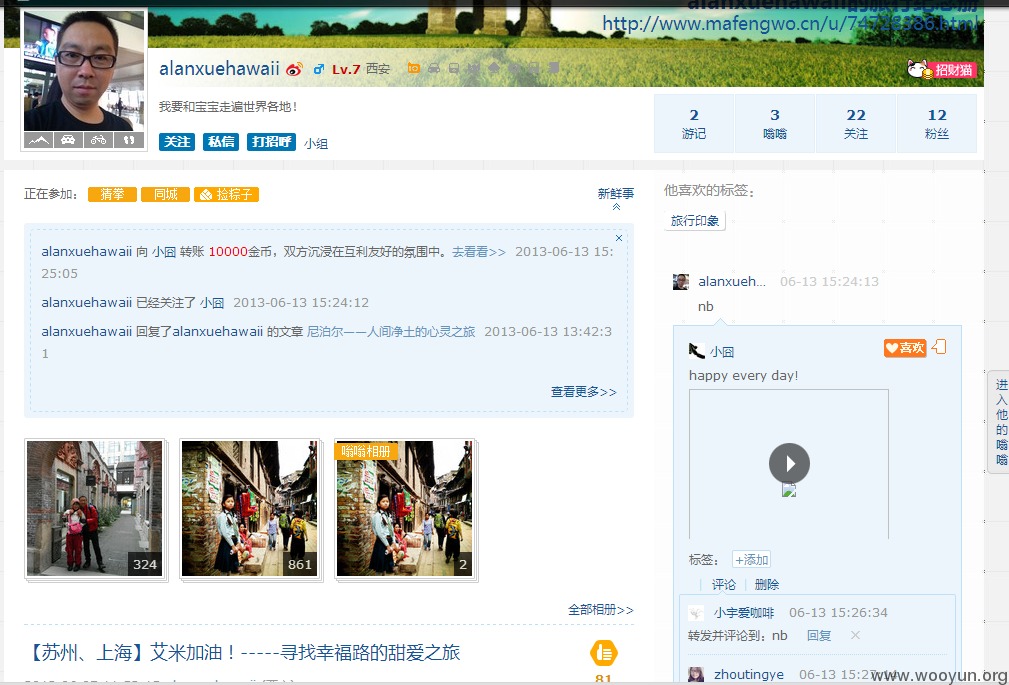Click the zhoutingye commenter name
Viewport: 1009px width, 685px height.
click(x=749, y=674)
